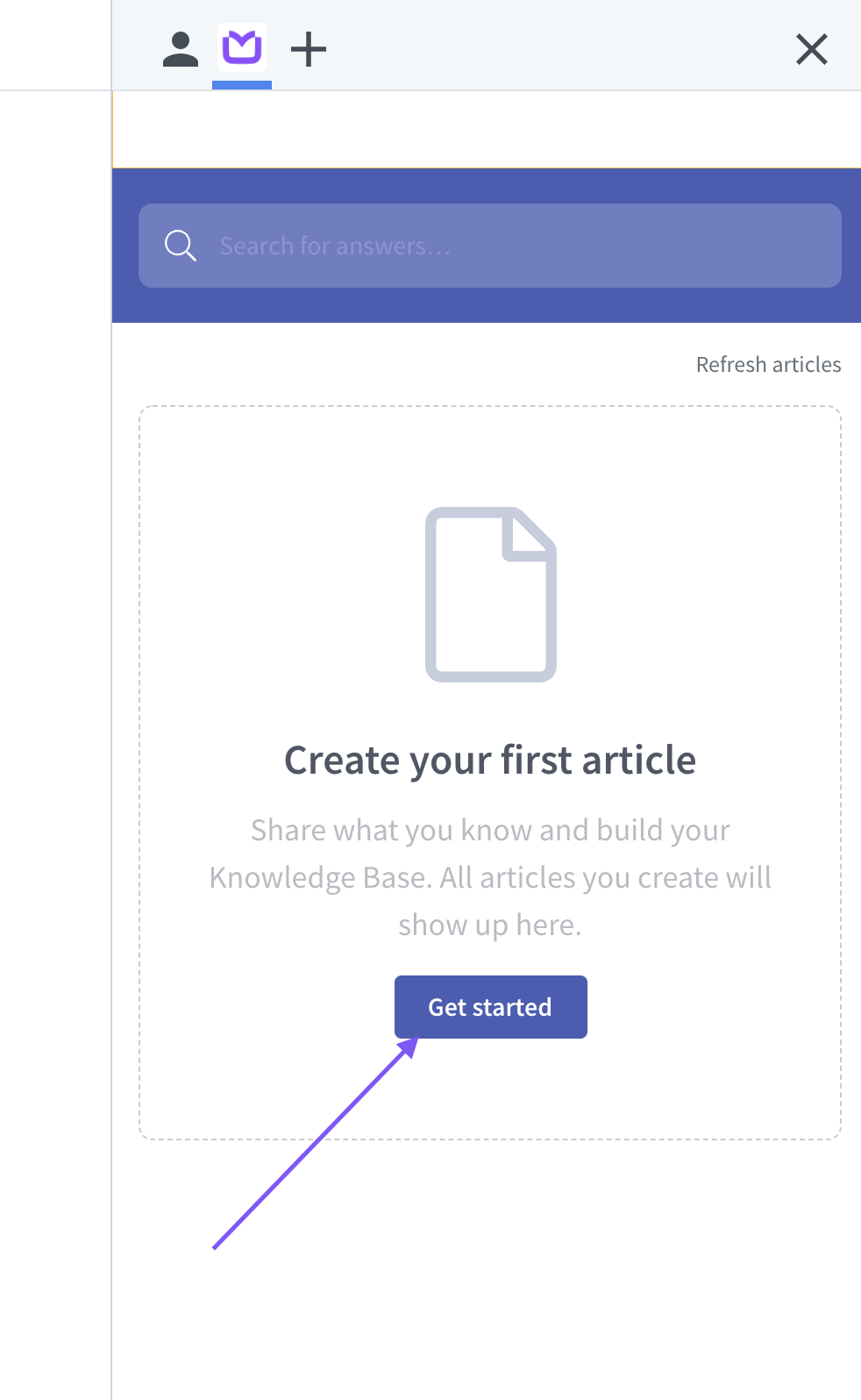Click the blue active tab underline indicator
The image size is (861, 1400).
242,85
